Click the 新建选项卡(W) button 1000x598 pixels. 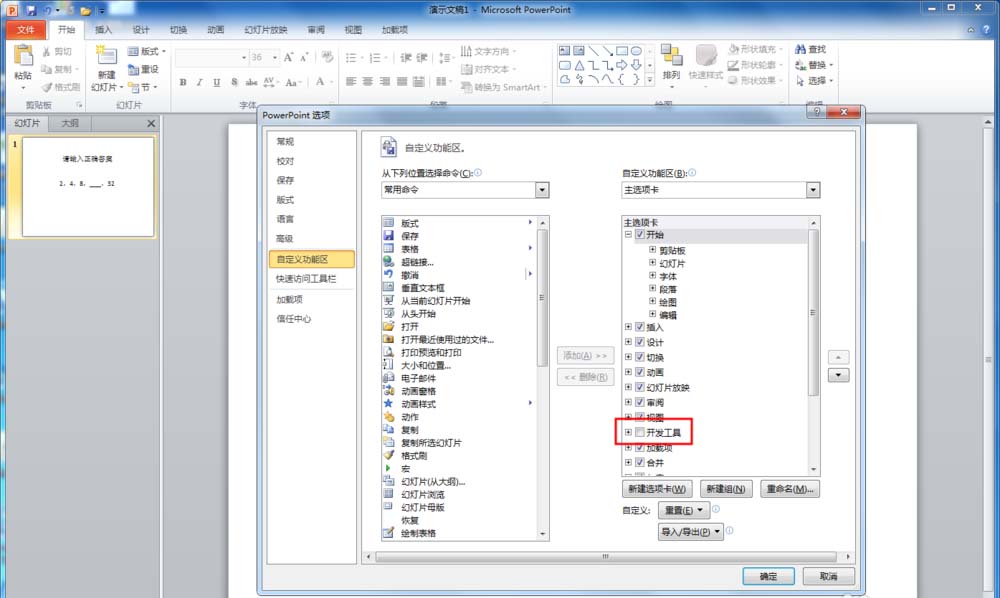coord(657,489)
